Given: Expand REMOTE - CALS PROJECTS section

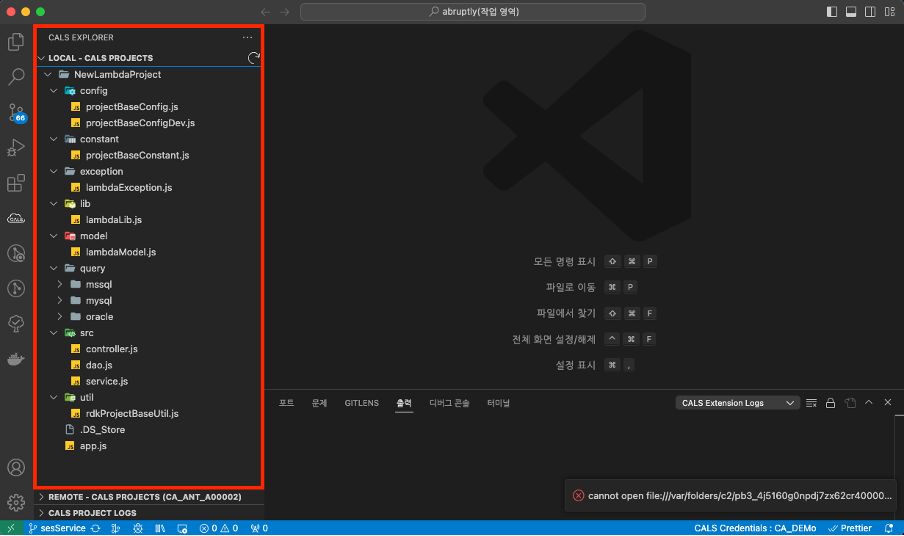Looking at the screenshot, I should click(42, 497).
